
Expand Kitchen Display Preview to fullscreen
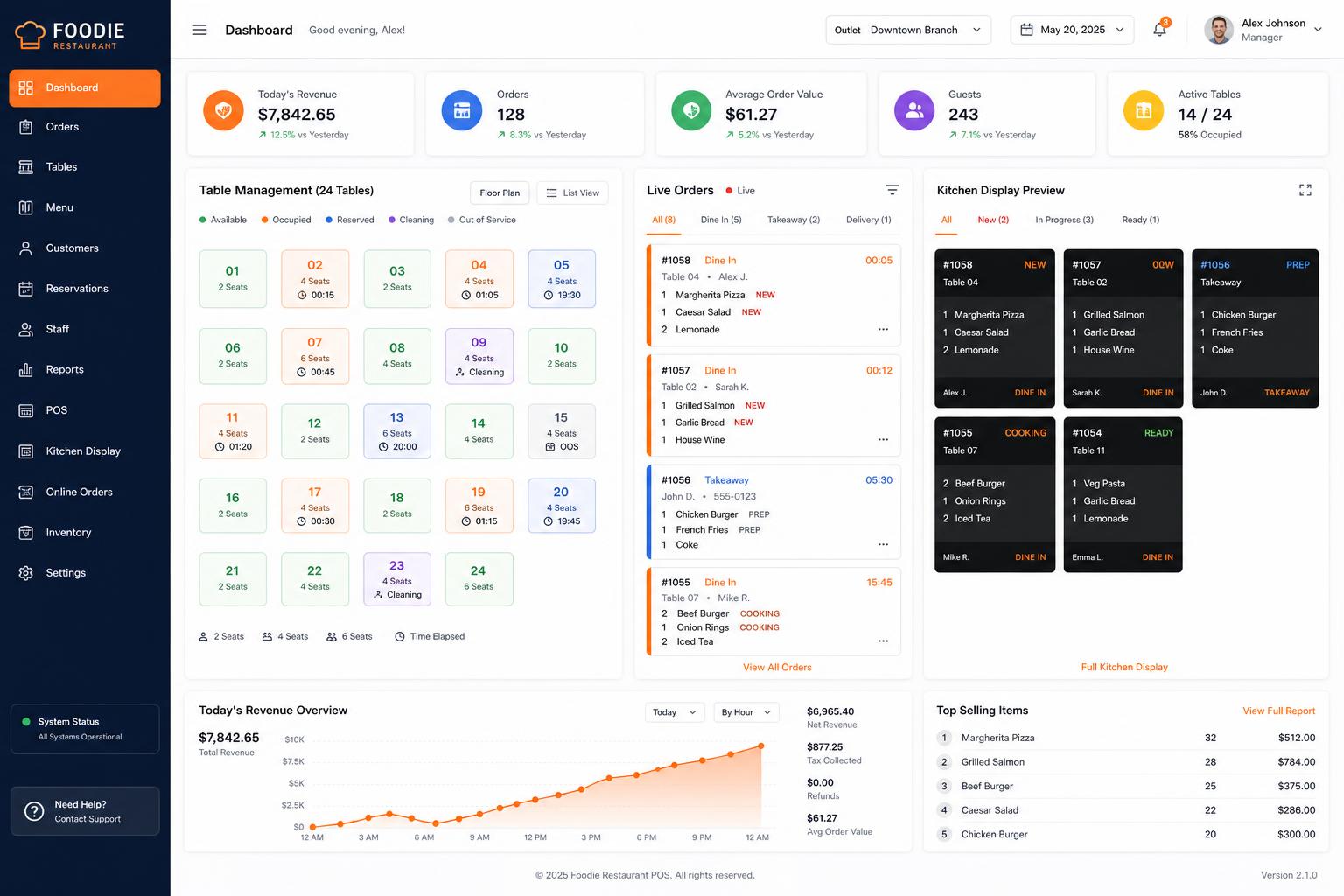1305,190
